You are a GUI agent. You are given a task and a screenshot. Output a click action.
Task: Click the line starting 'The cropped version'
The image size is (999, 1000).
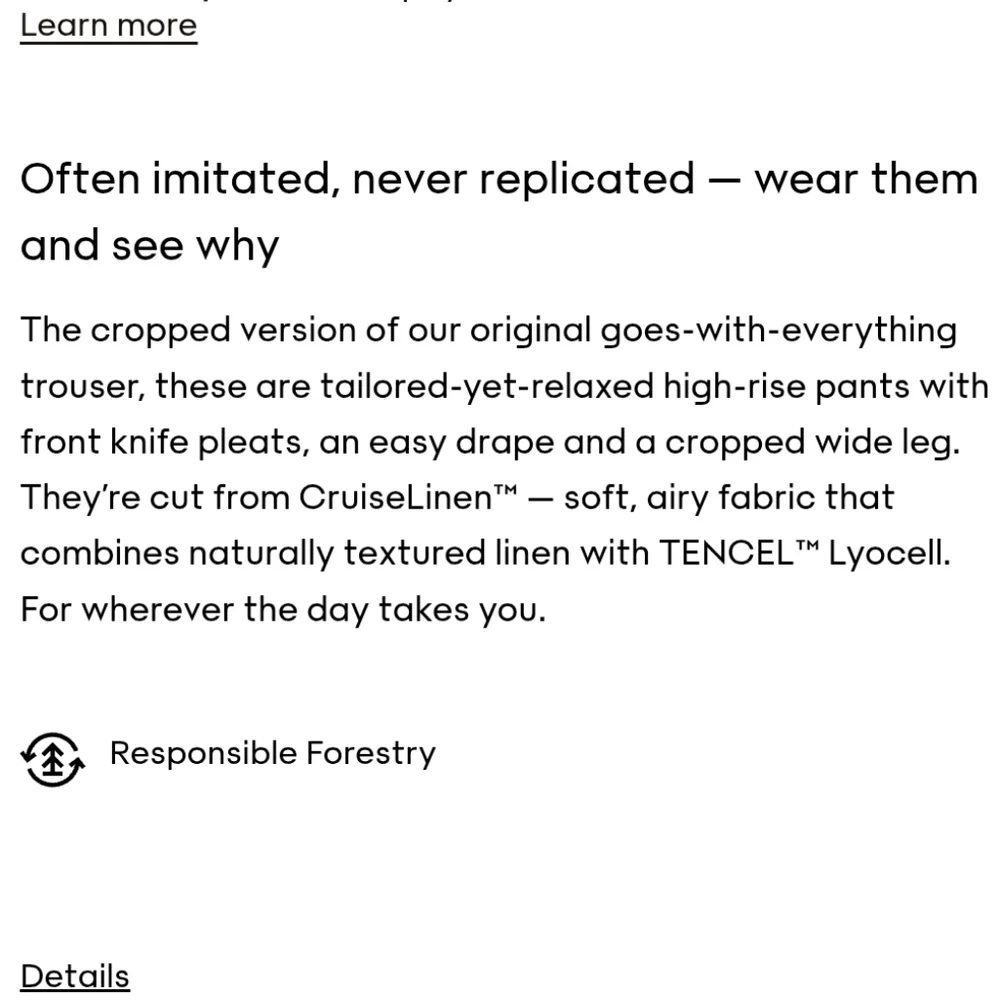[489, 331]
